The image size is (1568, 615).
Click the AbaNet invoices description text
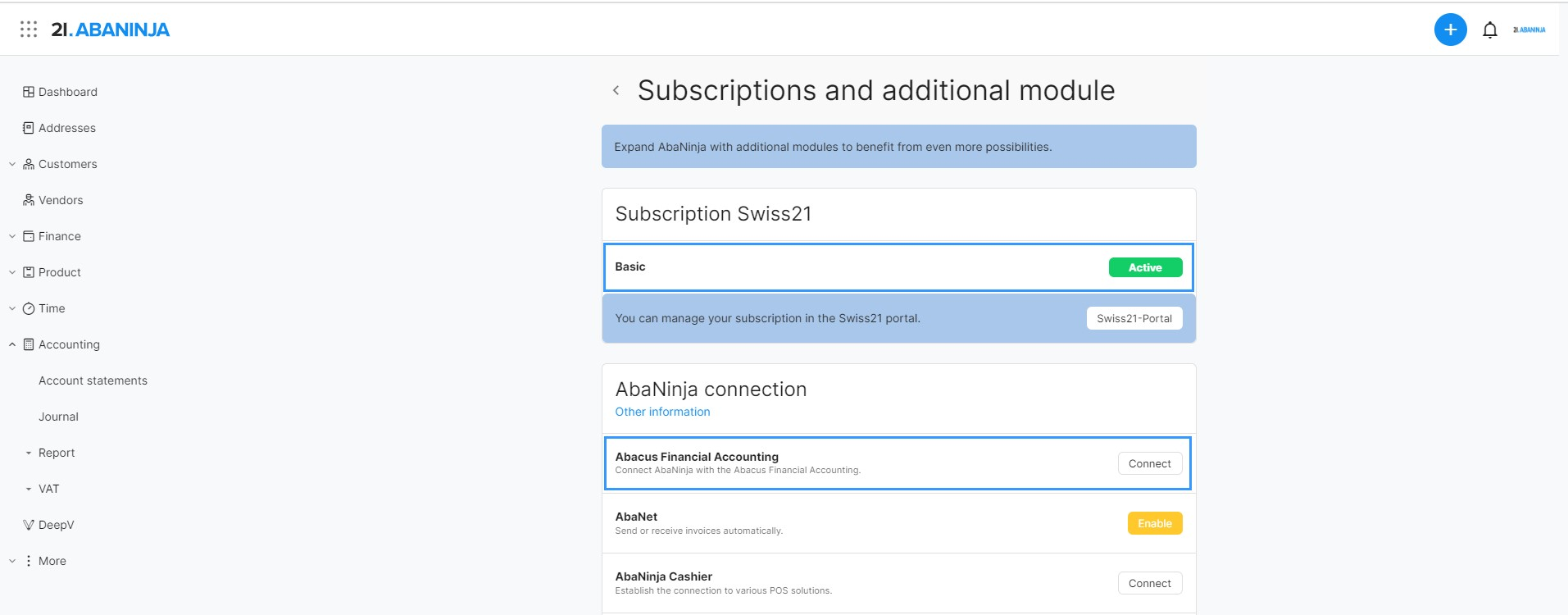699,531
